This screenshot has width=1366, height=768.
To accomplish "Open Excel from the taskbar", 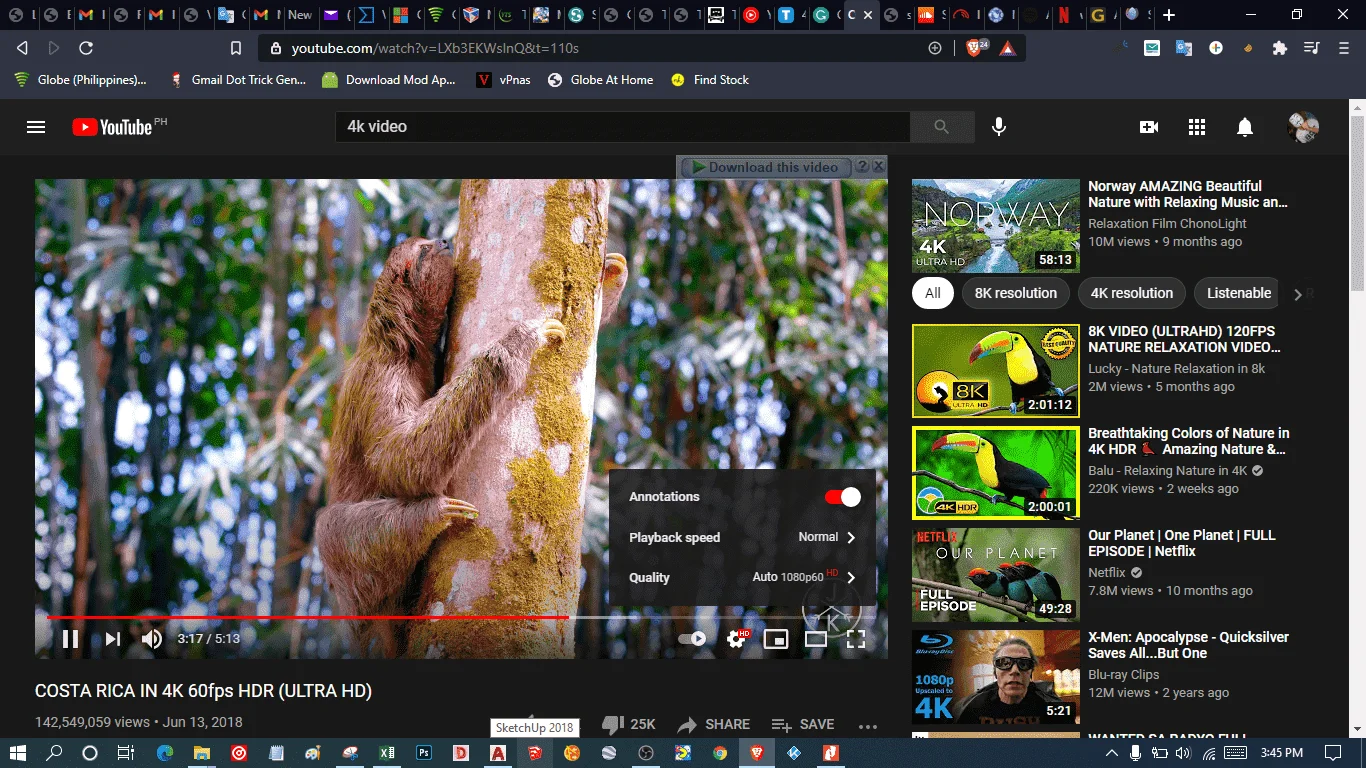I will point(387,752).
